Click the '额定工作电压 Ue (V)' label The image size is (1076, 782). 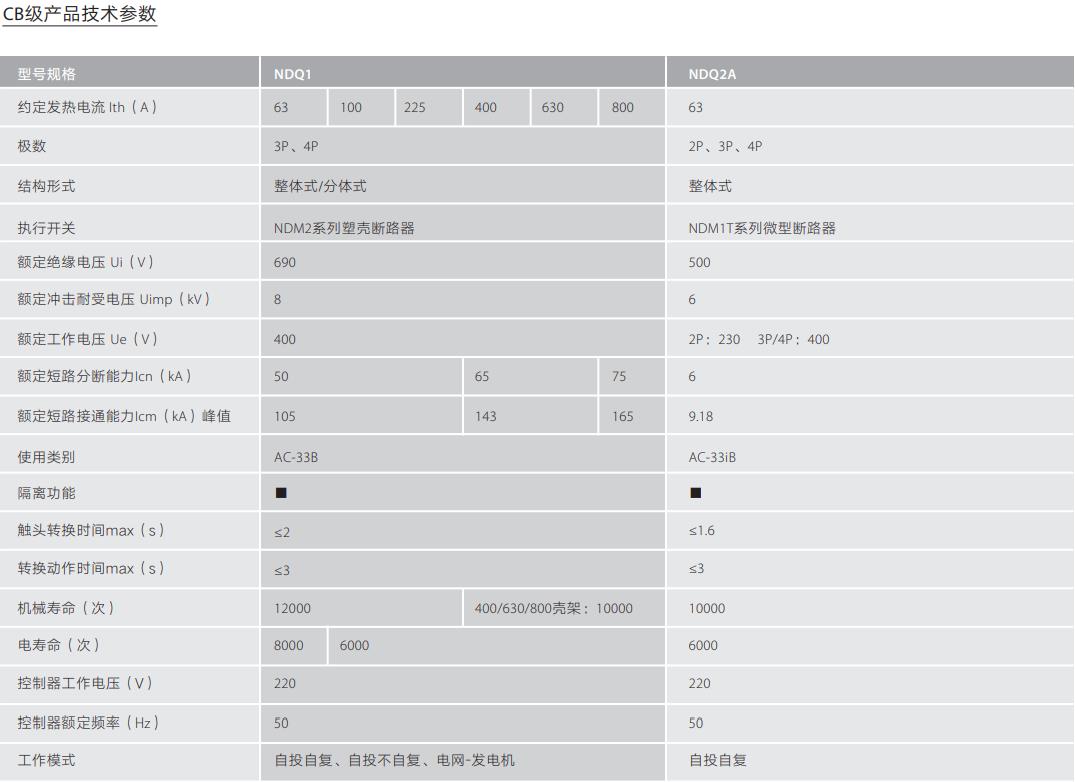point(88,339)
